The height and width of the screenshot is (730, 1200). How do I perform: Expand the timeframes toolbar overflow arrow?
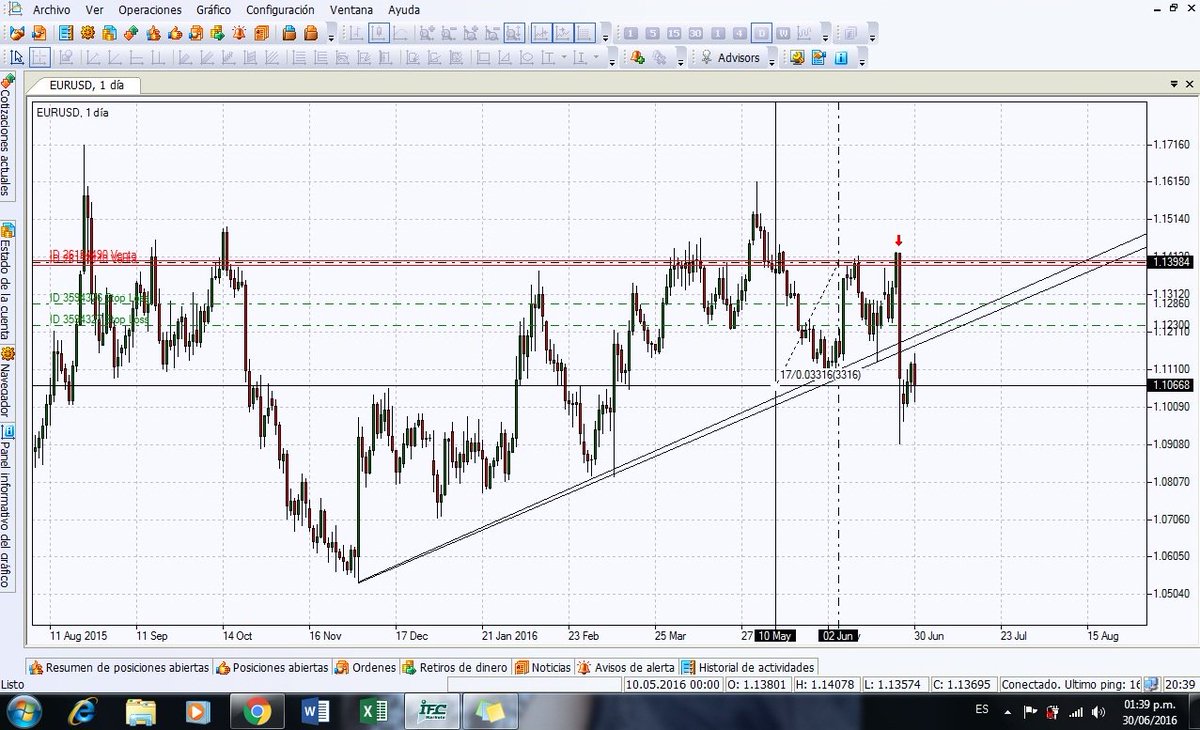click(825, 37)
